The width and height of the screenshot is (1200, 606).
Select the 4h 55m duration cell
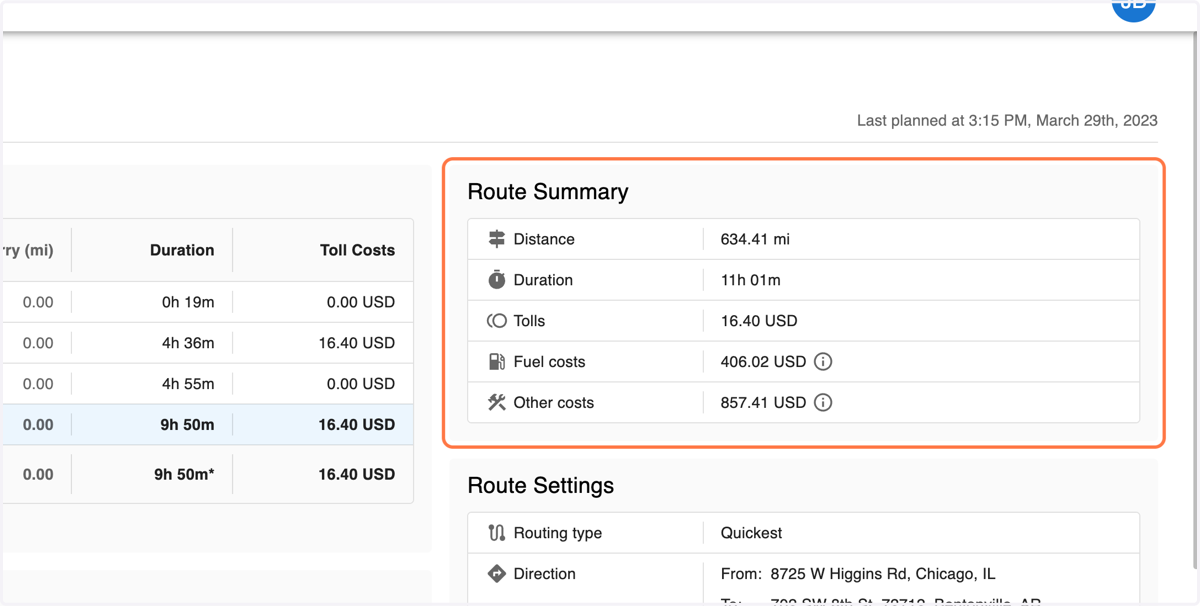187,384
